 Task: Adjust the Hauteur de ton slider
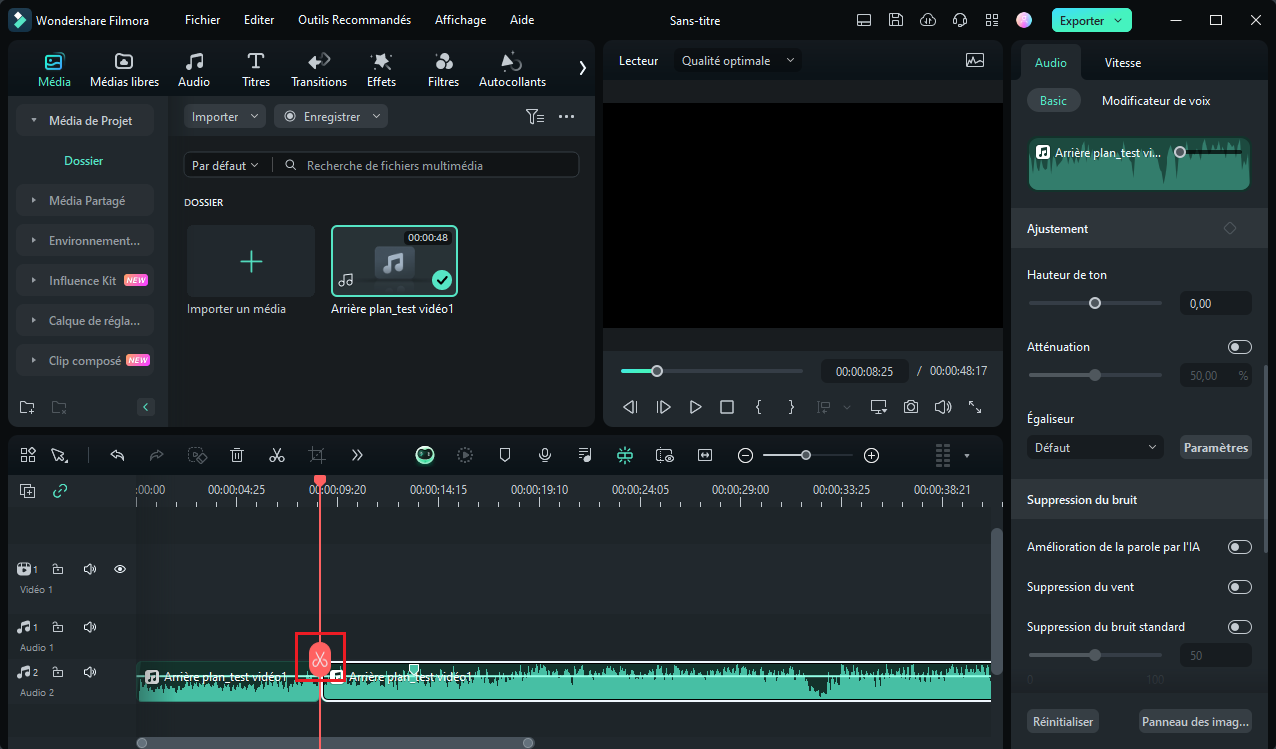1095,303
